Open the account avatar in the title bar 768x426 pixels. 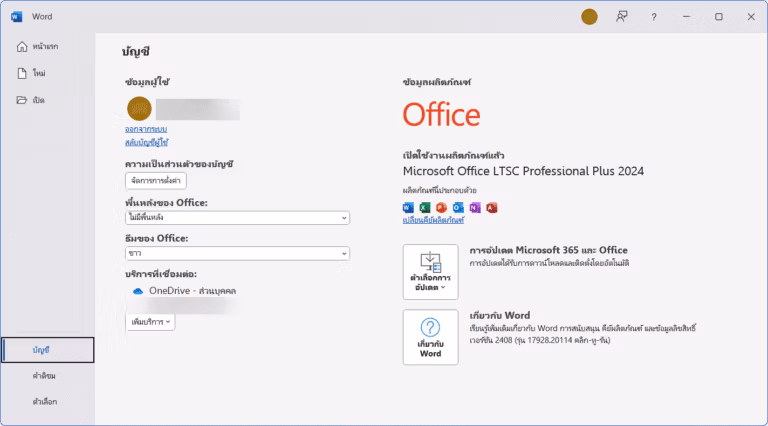[x=589, y=17]
